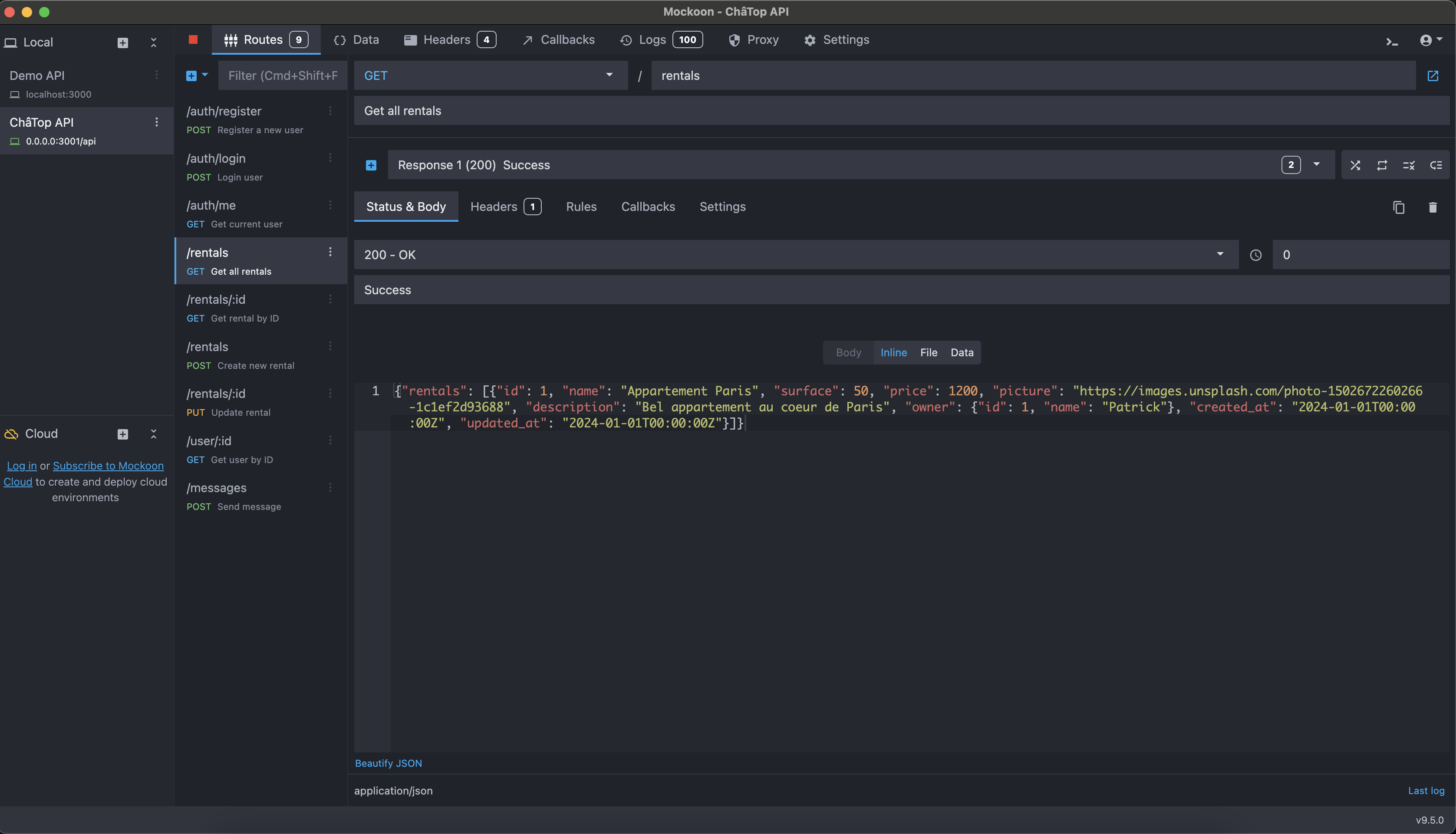The width and height of the screenshot is (1456, 834).
Task: Collapse the Local environments section
Action: 154,43
